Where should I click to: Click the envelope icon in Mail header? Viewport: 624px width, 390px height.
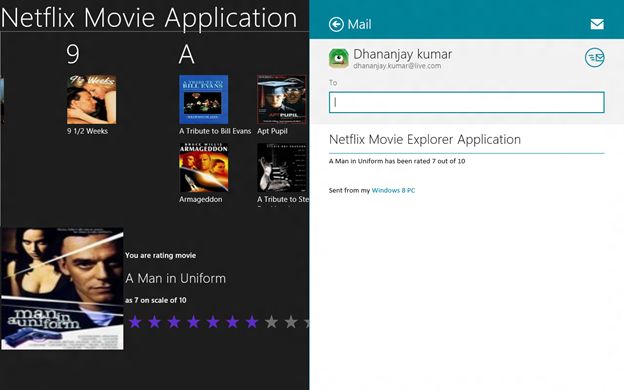point(597,24)
